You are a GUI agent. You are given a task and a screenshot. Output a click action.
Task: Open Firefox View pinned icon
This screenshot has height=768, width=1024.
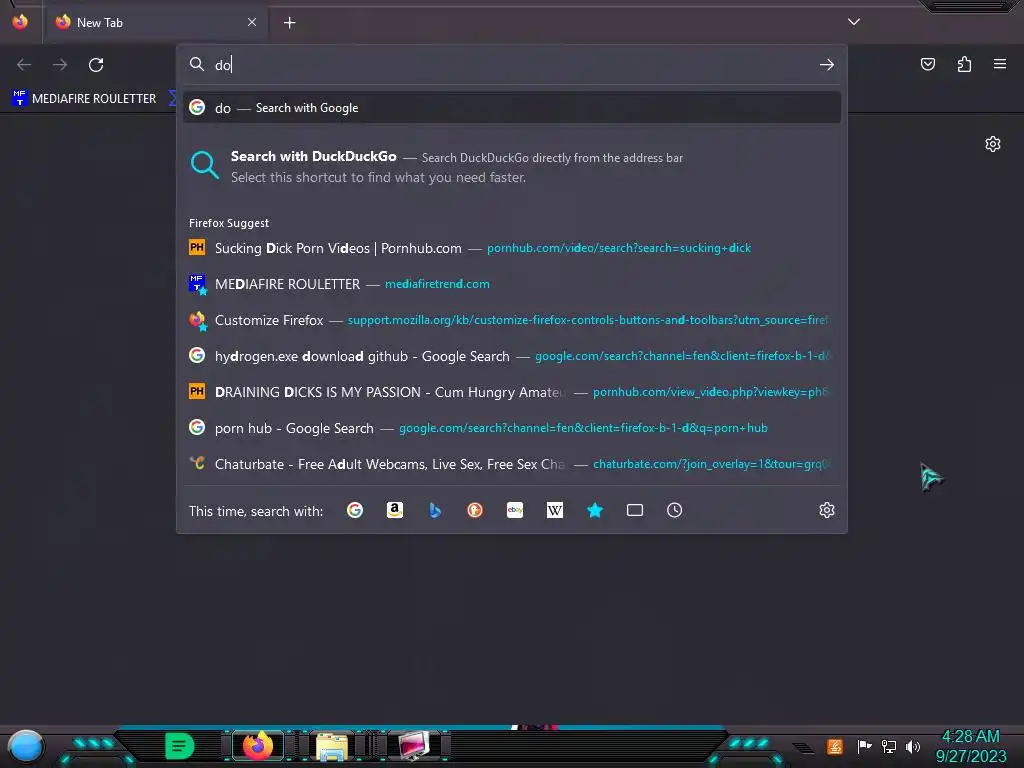pos(20,22)
